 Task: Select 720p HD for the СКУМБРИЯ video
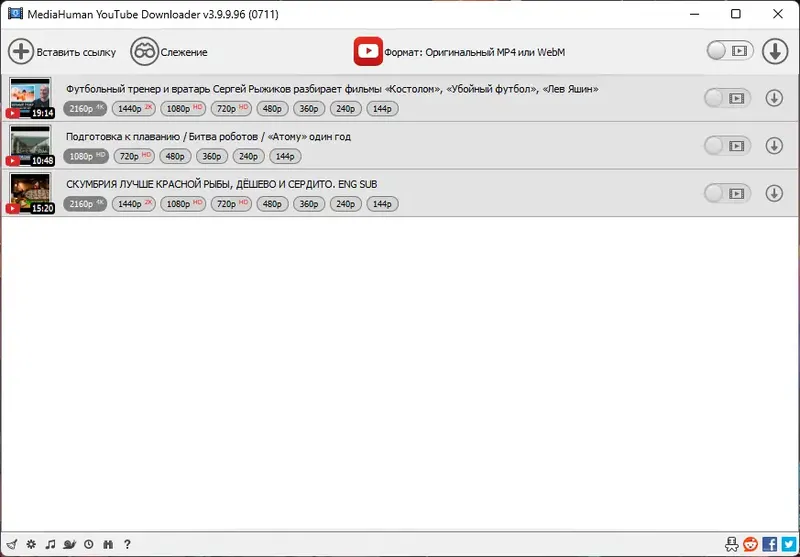(x=232, y=204)
